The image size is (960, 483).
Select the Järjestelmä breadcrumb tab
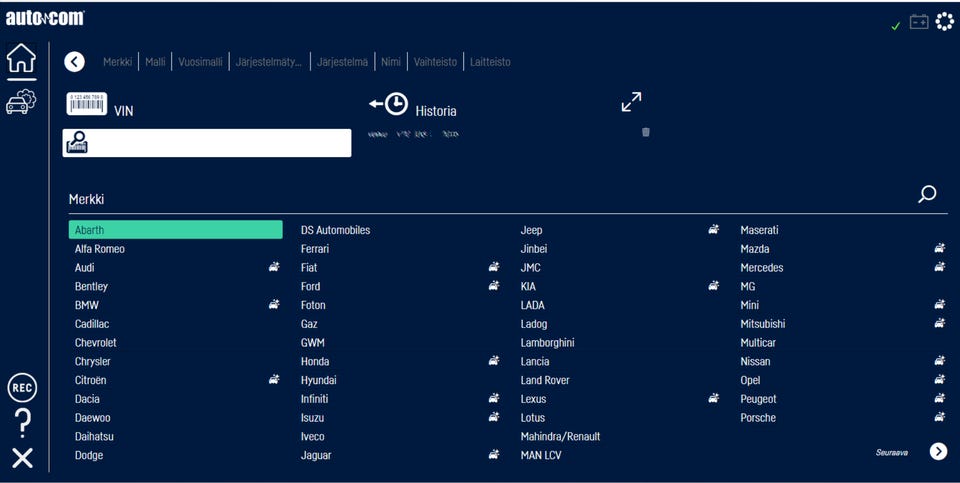coord(342,62)
